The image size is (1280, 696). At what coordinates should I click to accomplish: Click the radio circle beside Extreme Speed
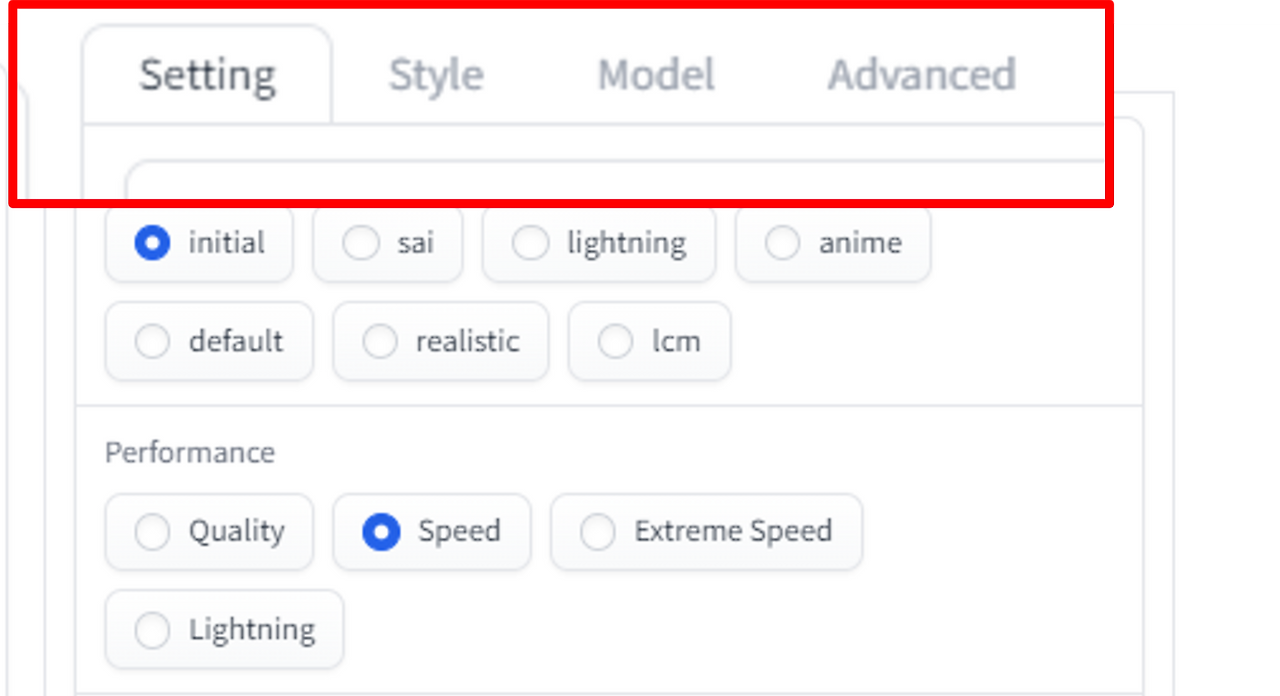click(598, 532)
